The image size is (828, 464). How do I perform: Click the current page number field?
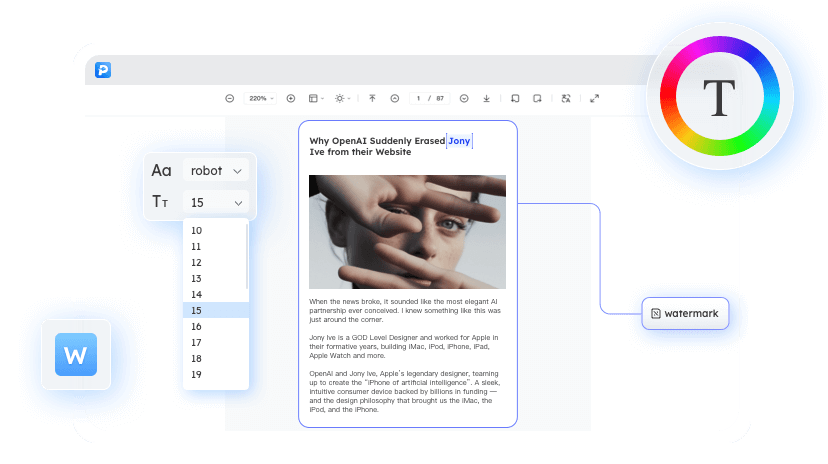click(x=419, y=98)
